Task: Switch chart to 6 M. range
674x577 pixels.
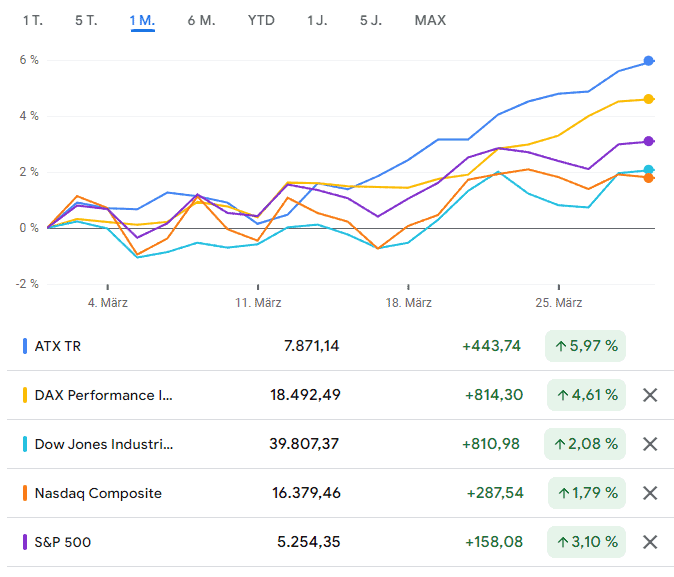Action: pyautogui.click(x=201, y=20)
